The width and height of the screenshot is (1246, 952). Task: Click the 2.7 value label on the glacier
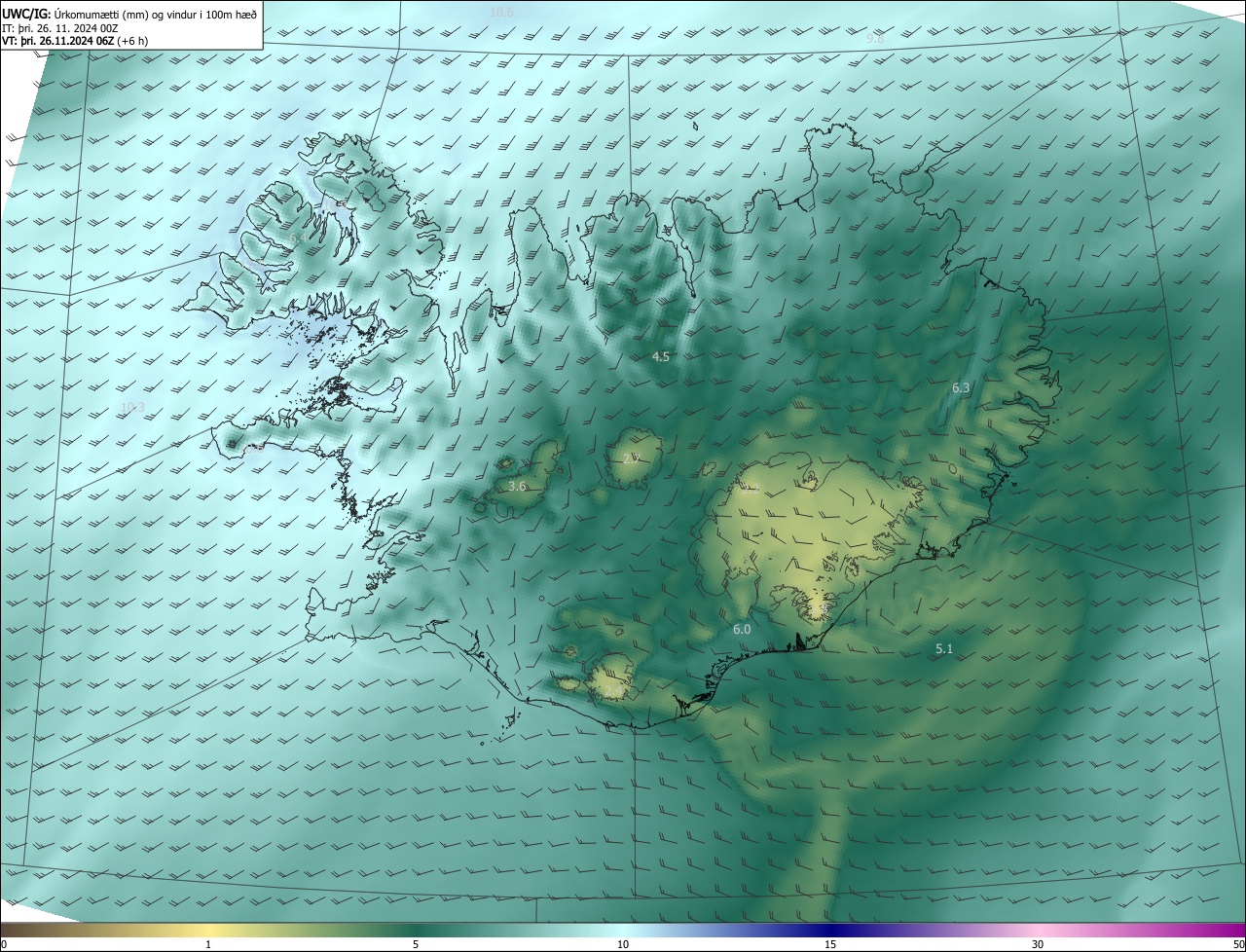tap(631, 457)
